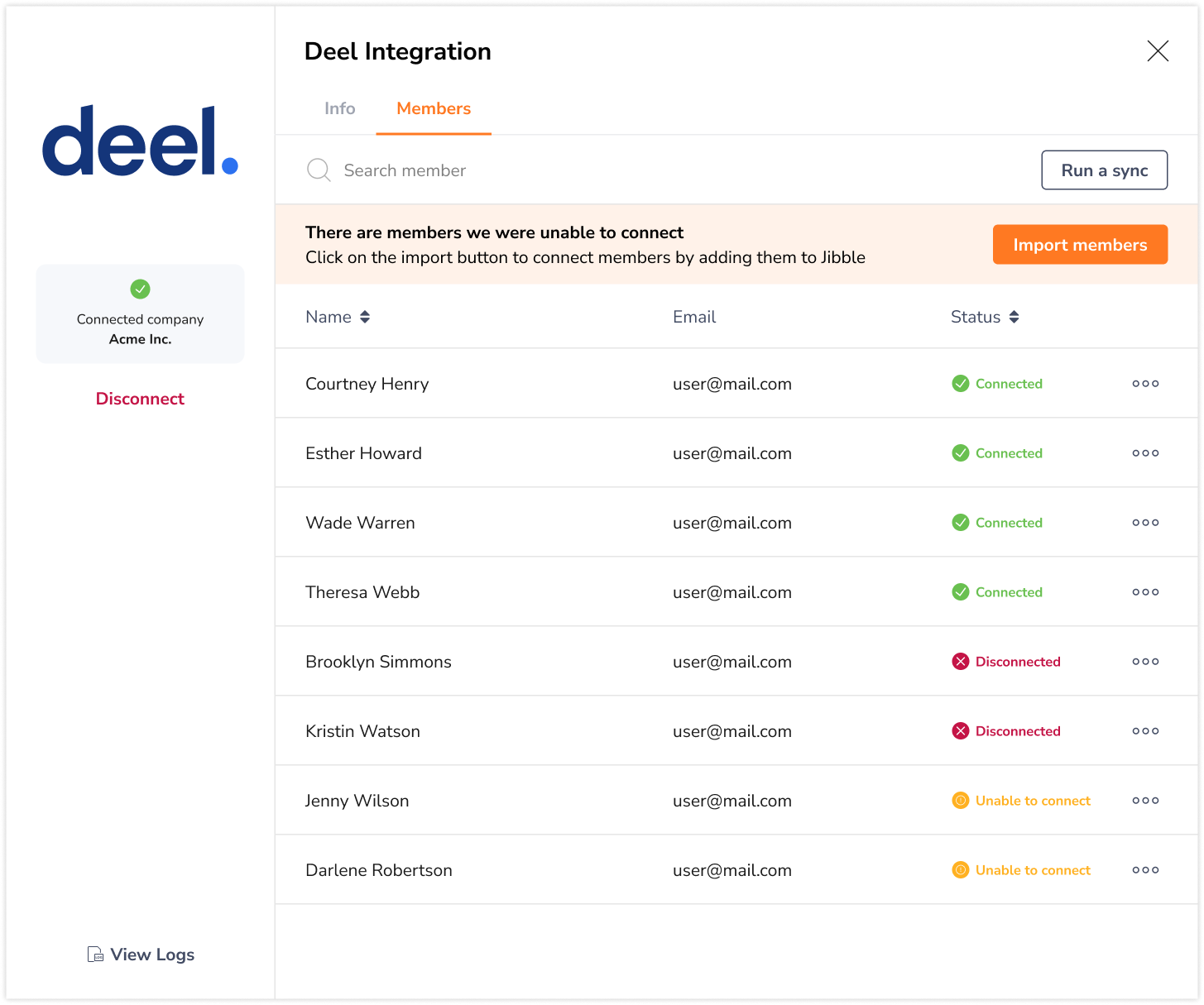
Task: Select the Theresa Webb name
Action: [x=362, y=592]
